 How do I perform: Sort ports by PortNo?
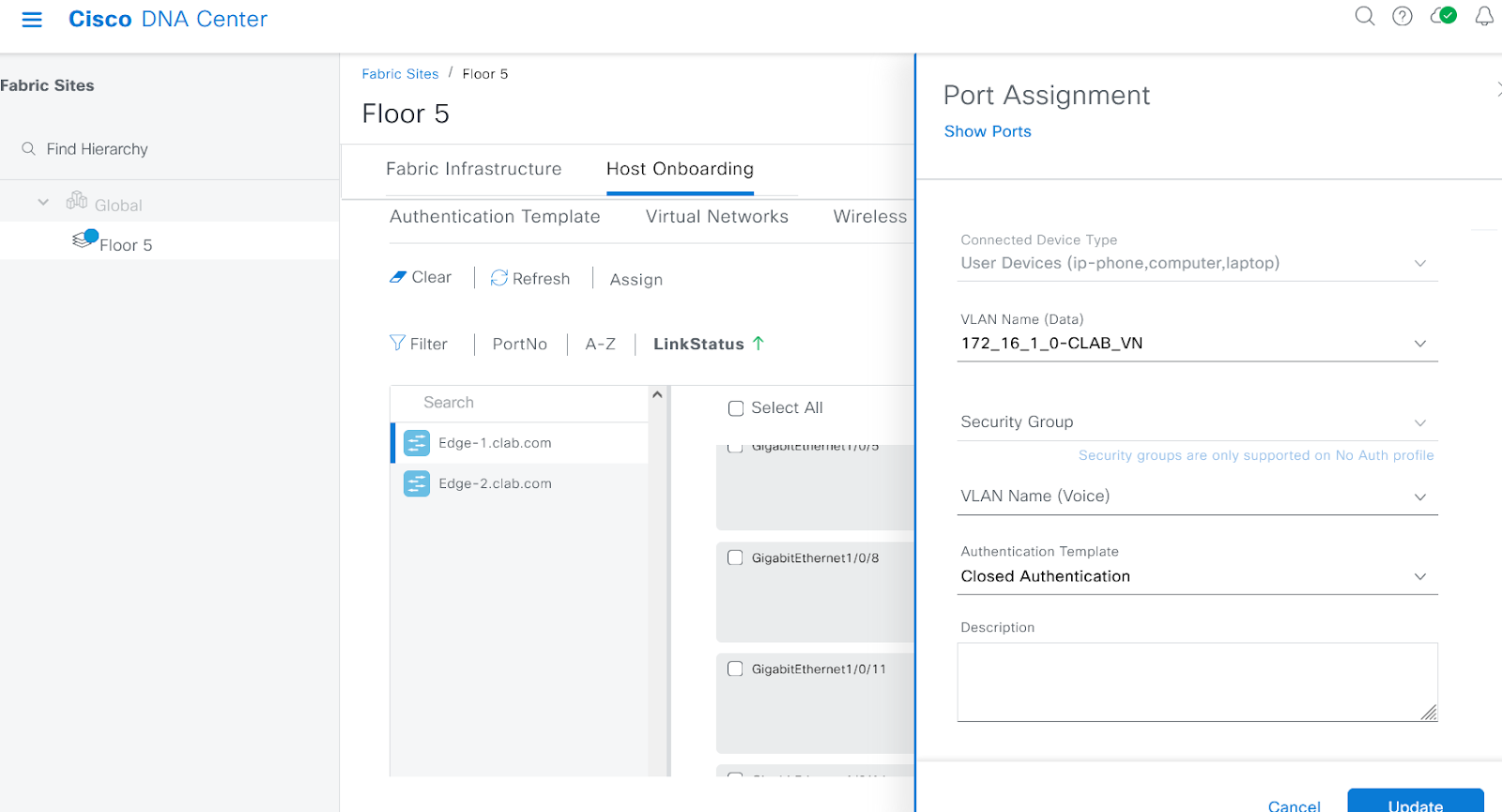point(520,345)
